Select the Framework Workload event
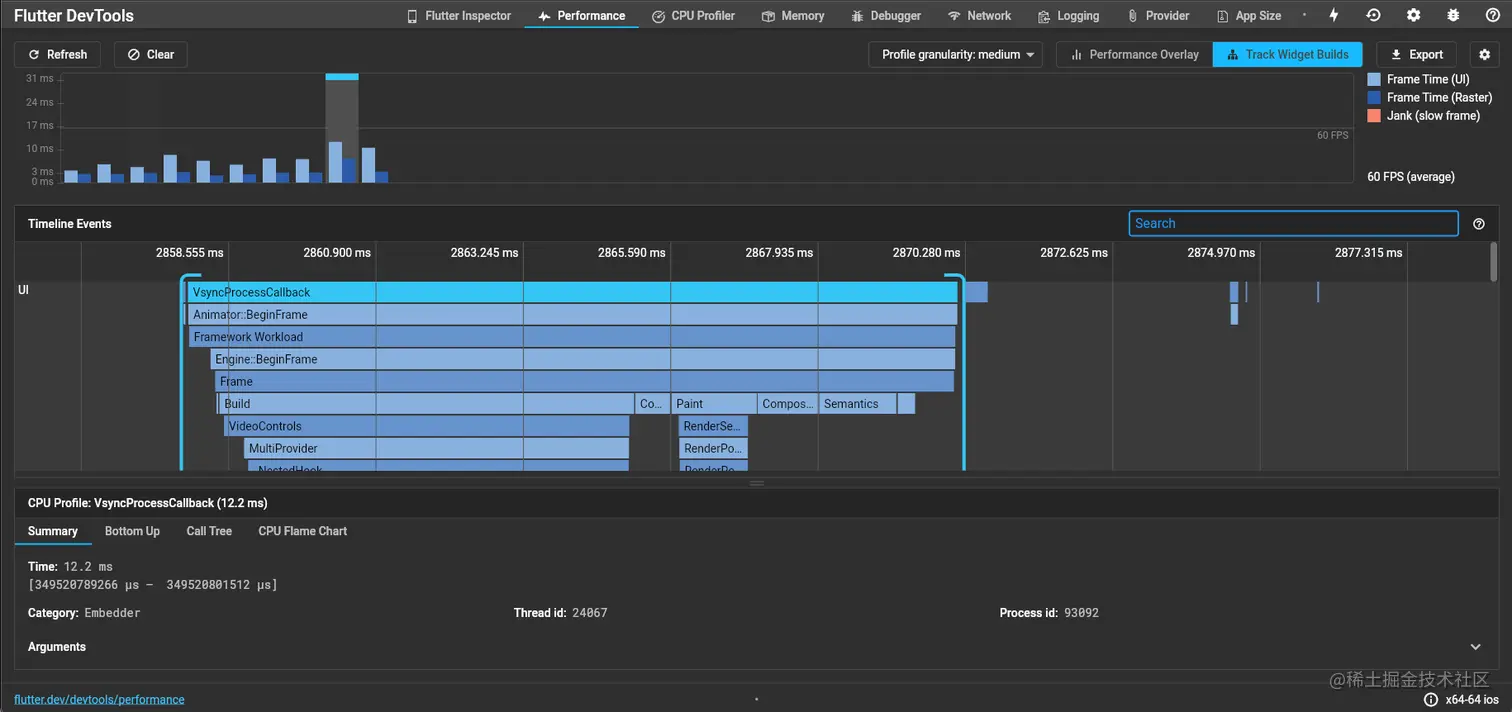 click(572, 337)
